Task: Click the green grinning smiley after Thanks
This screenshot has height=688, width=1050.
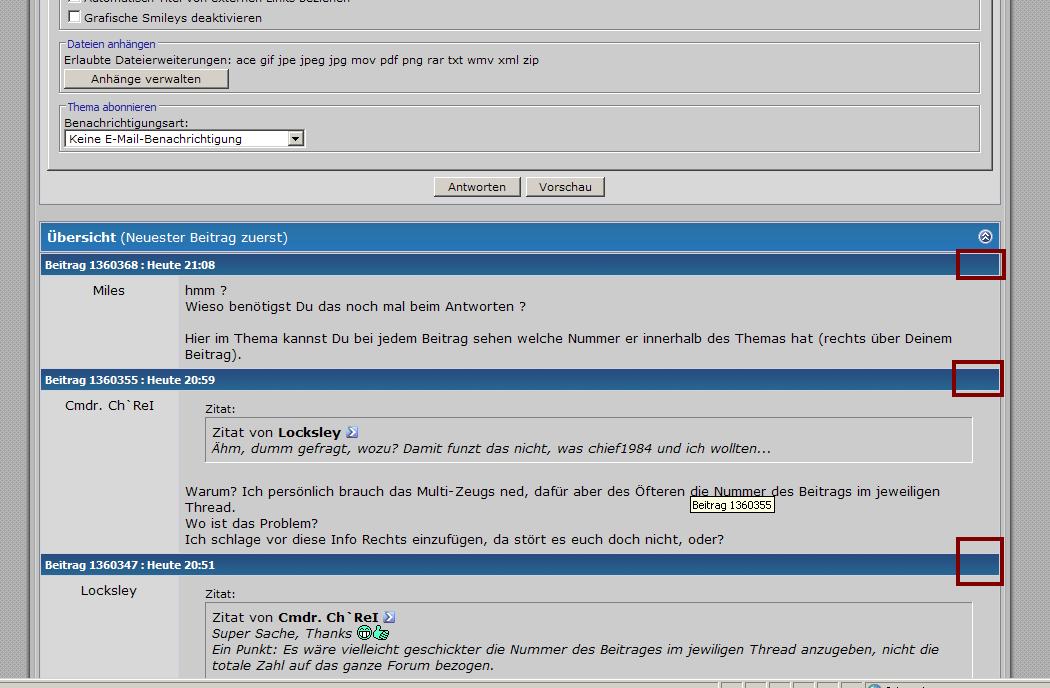Action: coord(365,633)
